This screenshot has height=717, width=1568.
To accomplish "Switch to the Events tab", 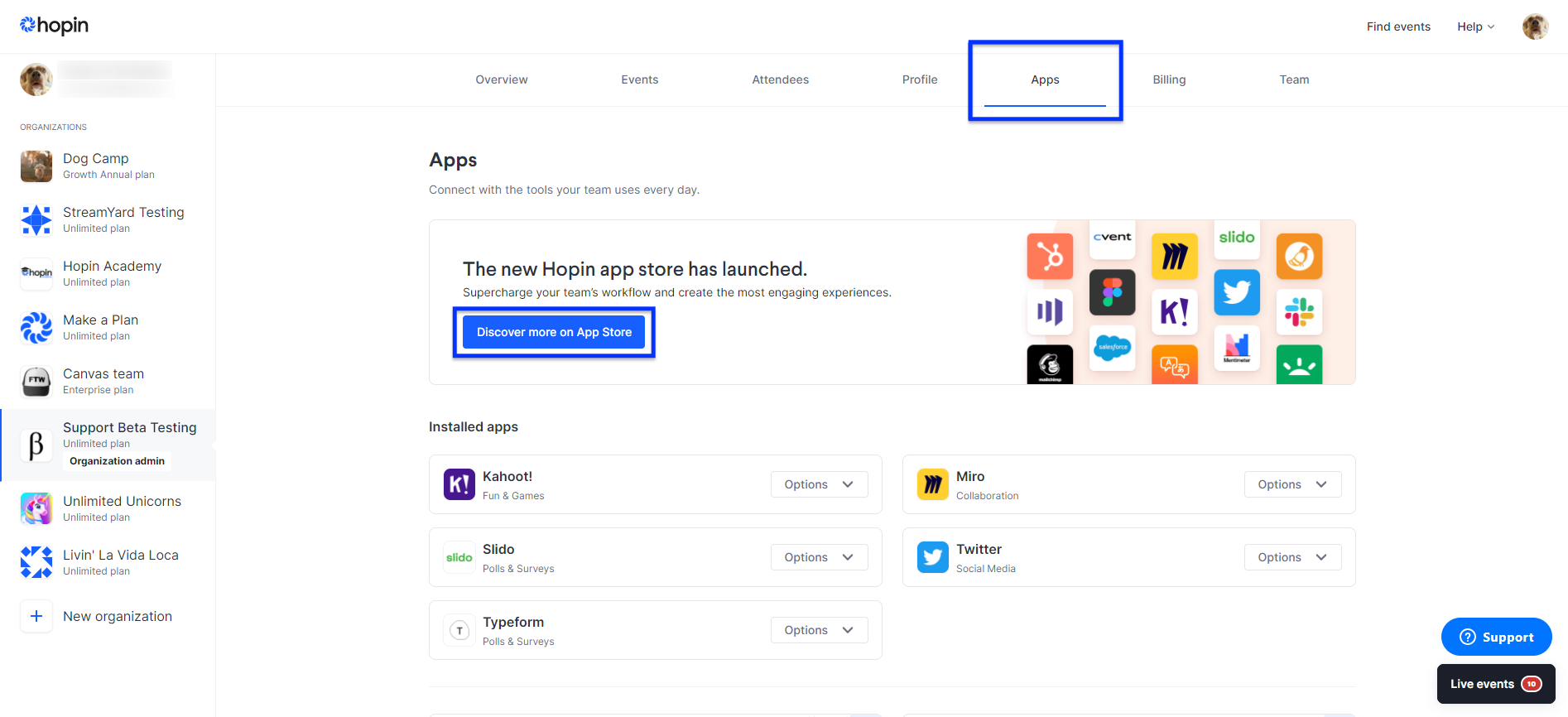I will point(639,79).
